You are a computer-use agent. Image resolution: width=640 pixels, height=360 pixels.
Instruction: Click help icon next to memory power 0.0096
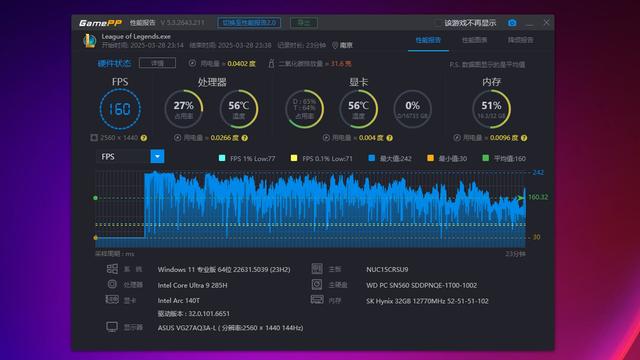(524, 138)
